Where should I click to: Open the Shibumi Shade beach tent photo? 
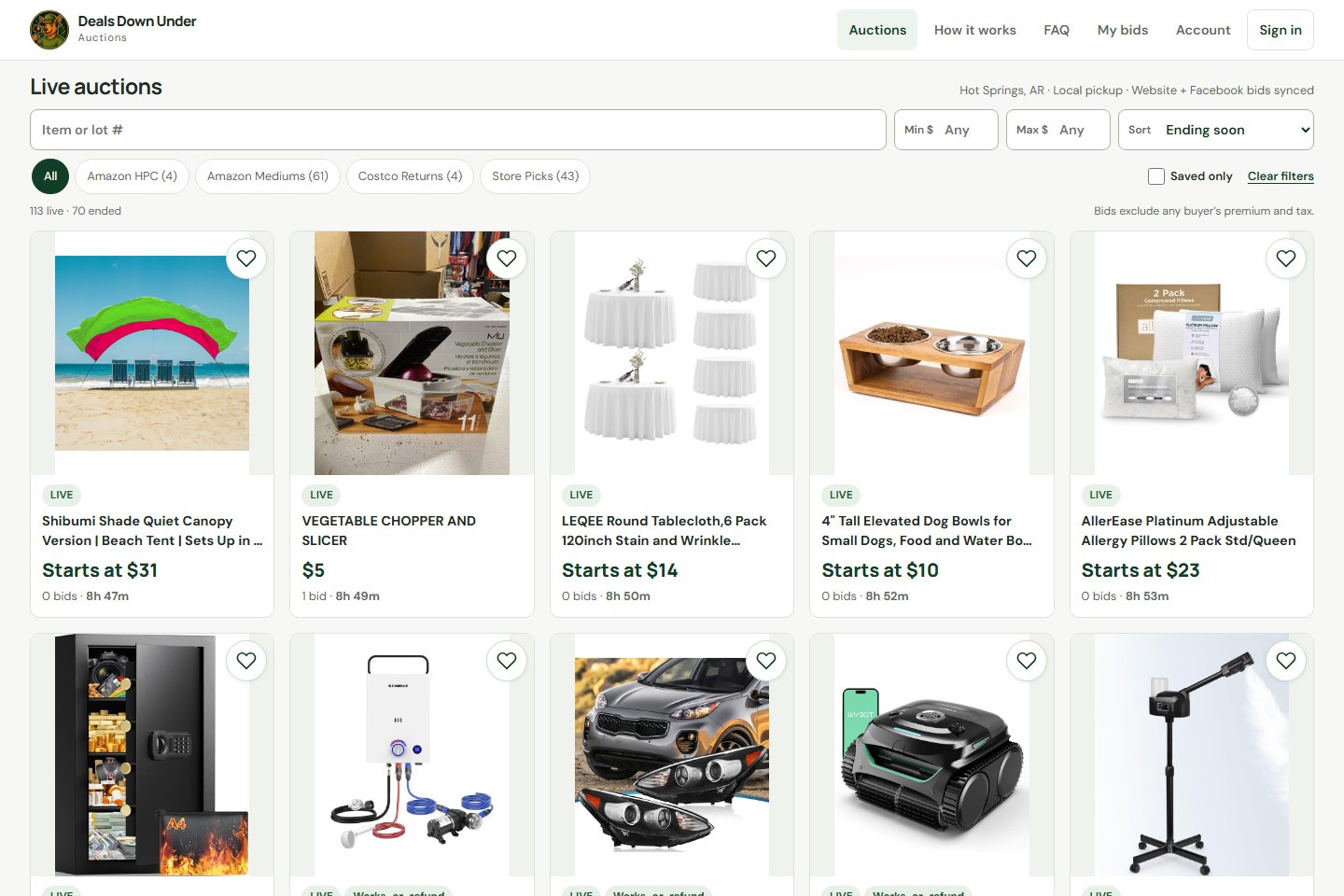(152, 354)
